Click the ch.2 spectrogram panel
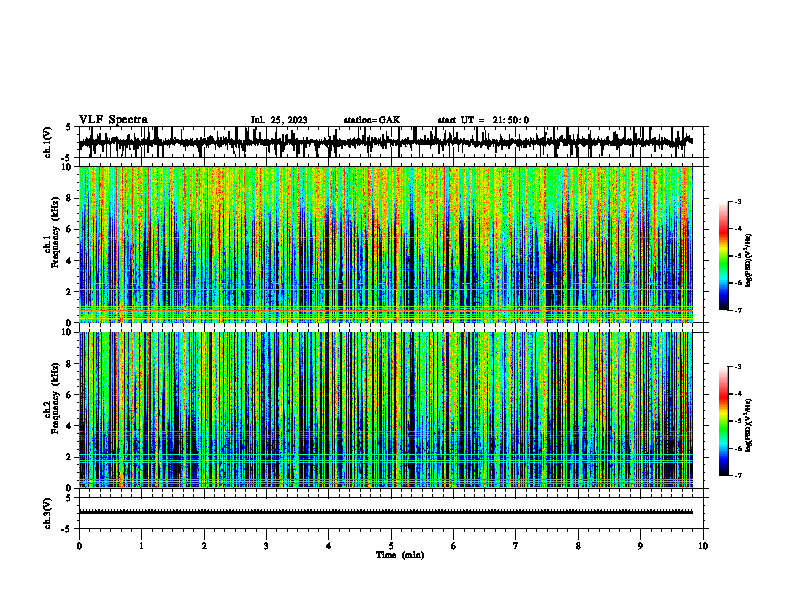792x612 pixels. [386, 410]
